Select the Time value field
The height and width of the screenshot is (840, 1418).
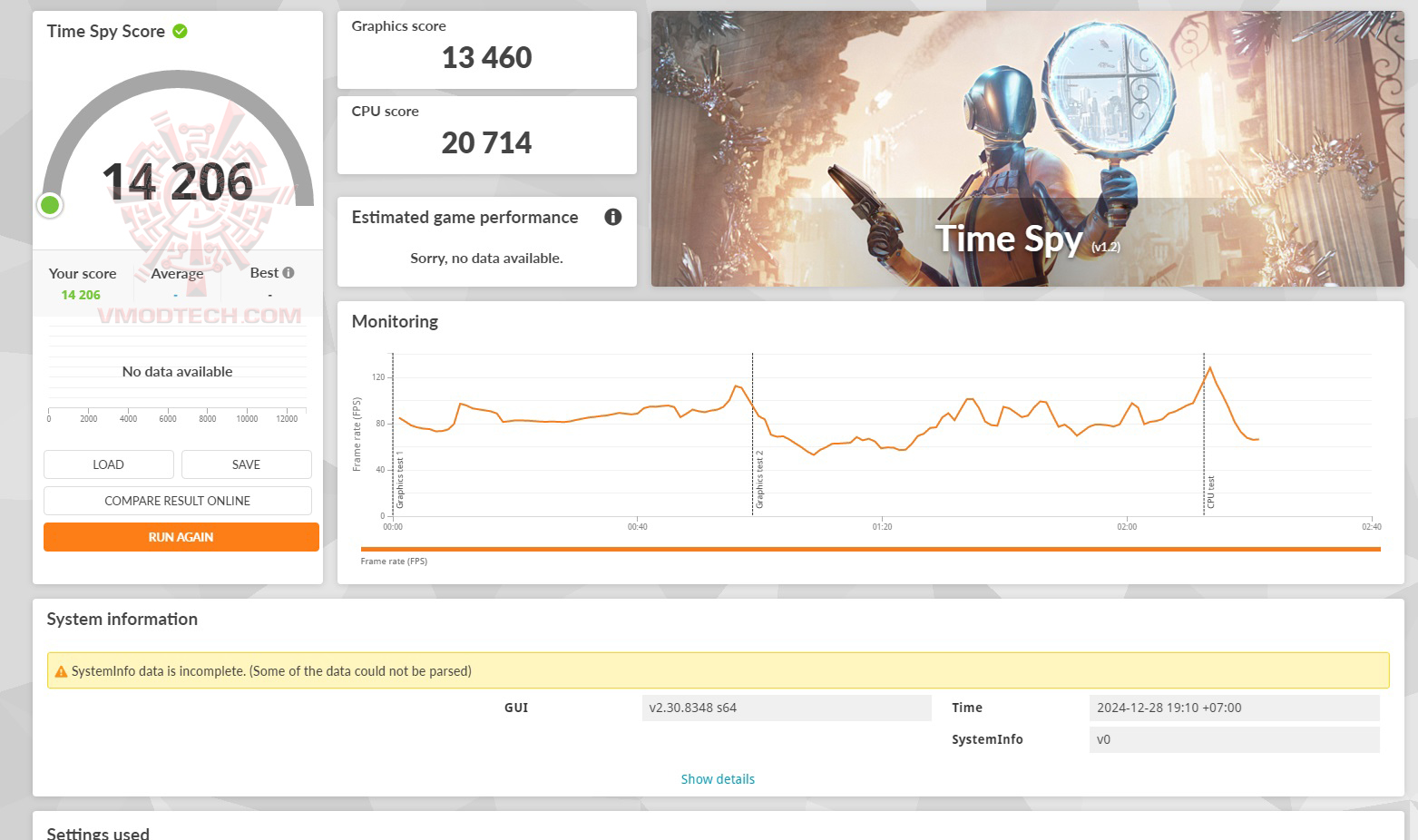tap(1234, 708)
